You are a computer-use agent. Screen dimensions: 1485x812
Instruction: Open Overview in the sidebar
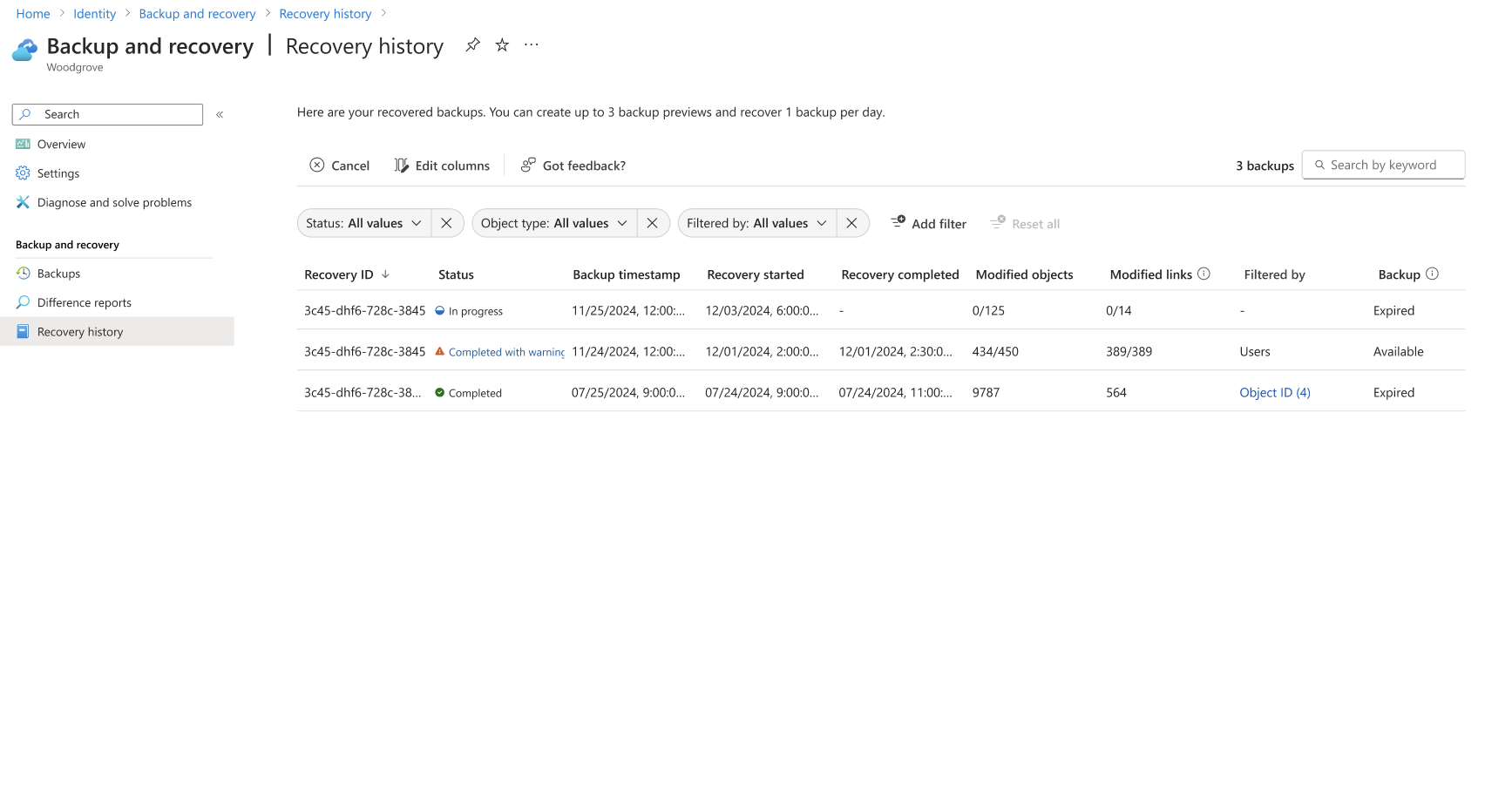pyautogui.click(x=61, y=145)
